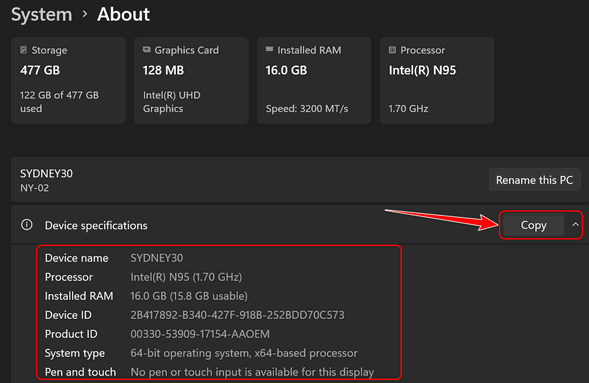Screen dimensions: 589x383
Task: Click the Intel(R) UHD Graphics text
Action: pos(172,102)
